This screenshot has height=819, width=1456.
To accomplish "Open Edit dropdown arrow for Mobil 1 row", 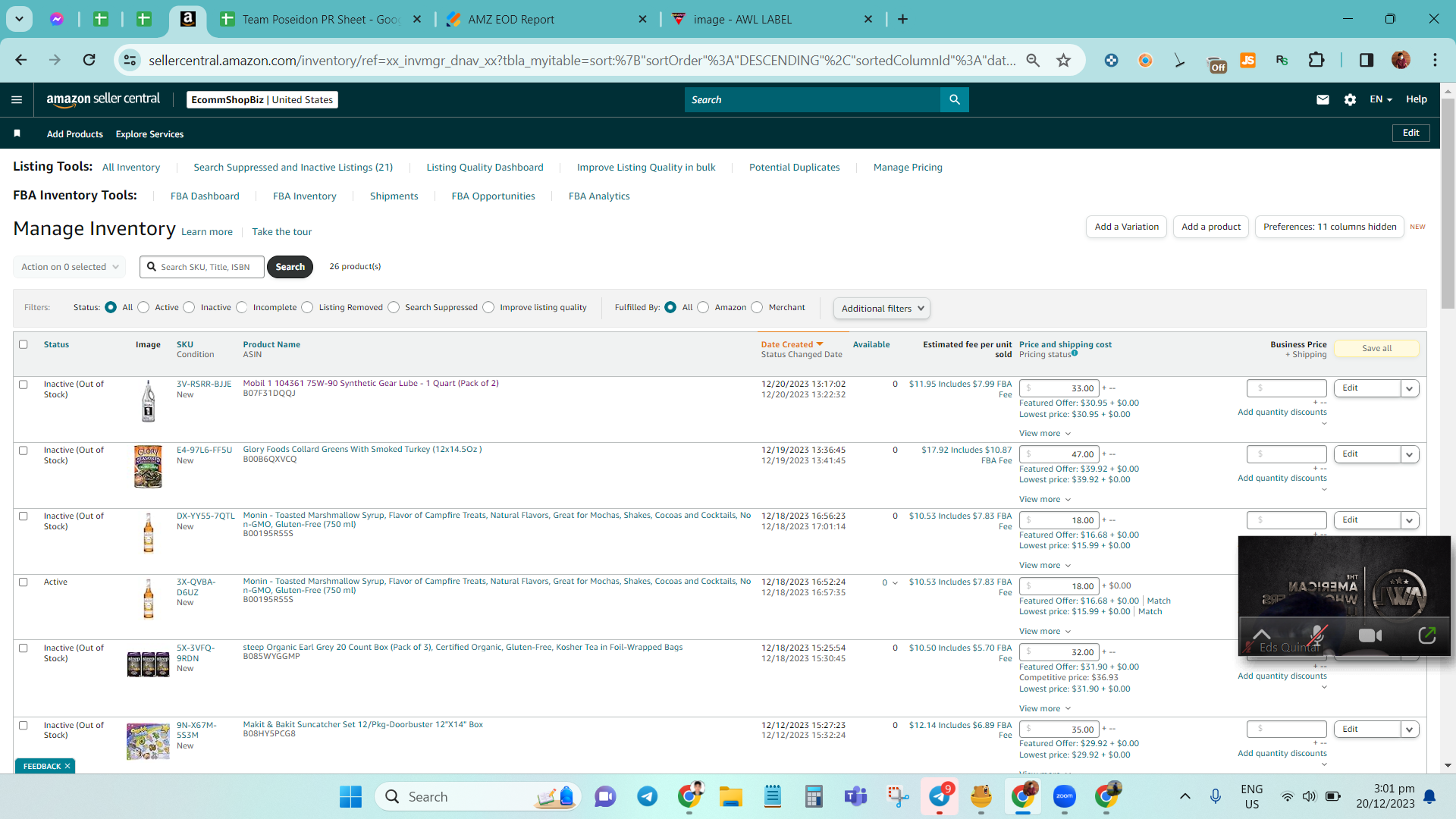I will point(1410,388).
